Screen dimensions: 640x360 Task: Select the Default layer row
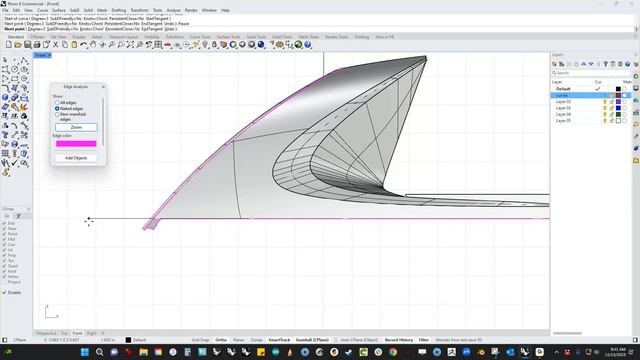point(591,89)
